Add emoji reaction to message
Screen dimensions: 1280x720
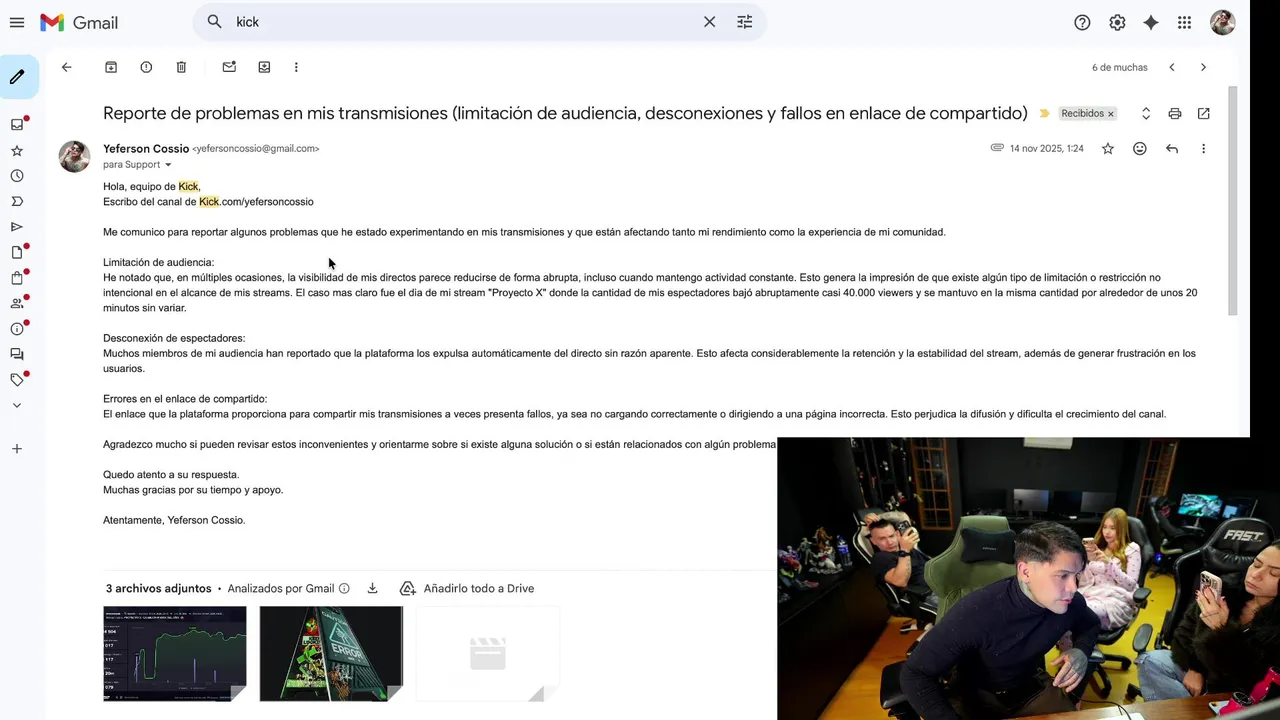(1140, 149)
